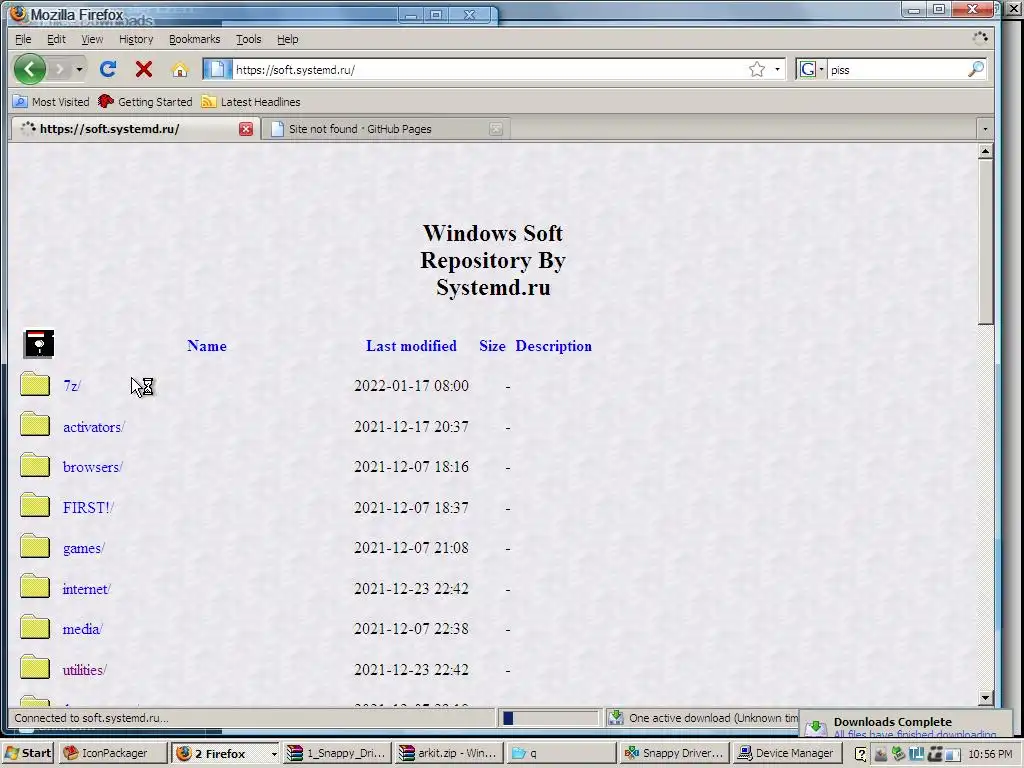Viewport: 1024px width, 768px height.
Task: Click the green Back navigation button
Action: [x=29, y=69]
